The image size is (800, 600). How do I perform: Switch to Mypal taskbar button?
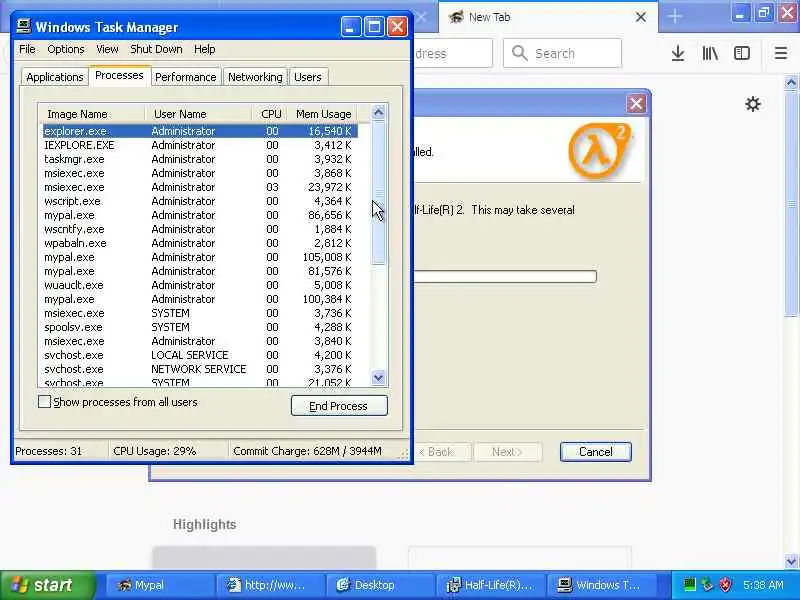(159, 585)
